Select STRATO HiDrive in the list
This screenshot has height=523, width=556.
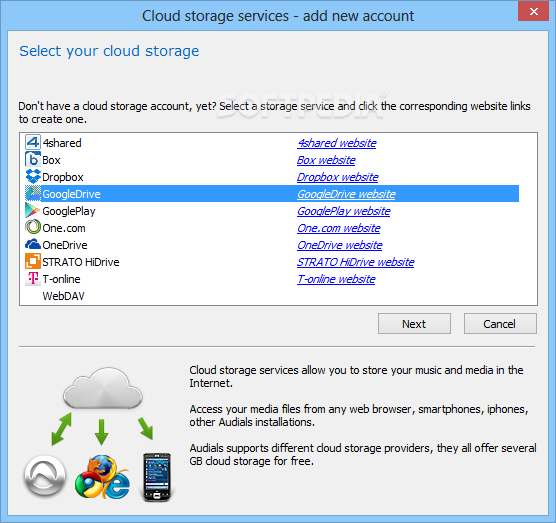click(x=81, y=262)
